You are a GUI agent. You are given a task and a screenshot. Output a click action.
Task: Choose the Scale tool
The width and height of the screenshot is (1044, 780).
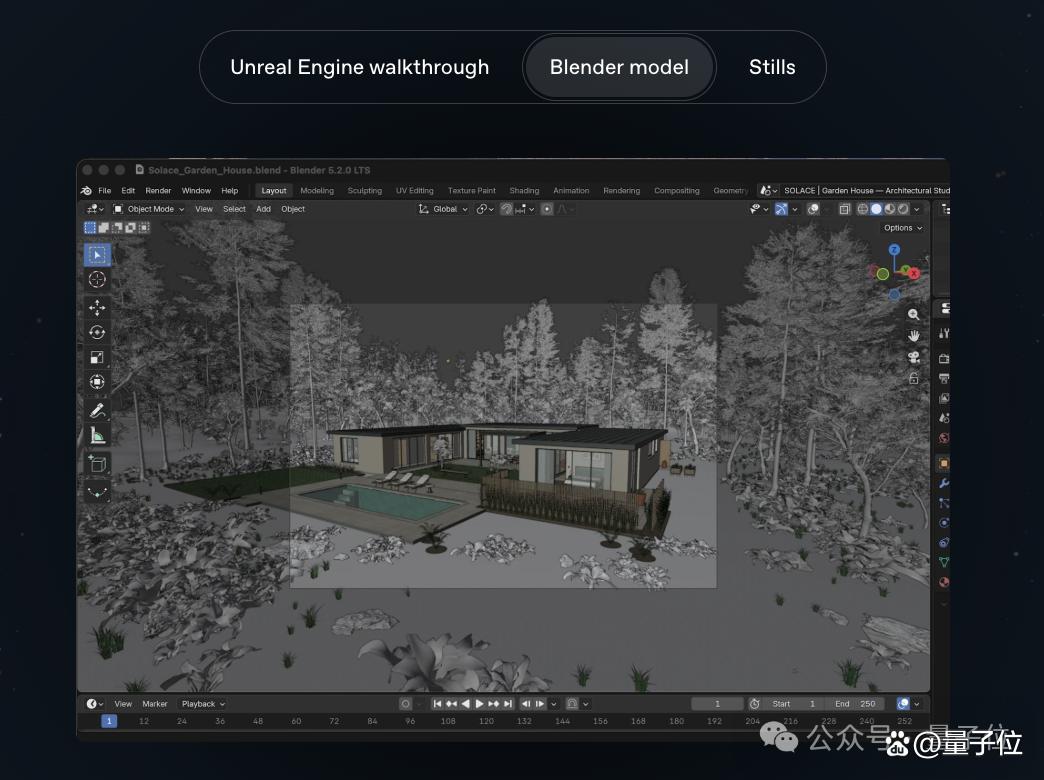(x=97, y=358)
